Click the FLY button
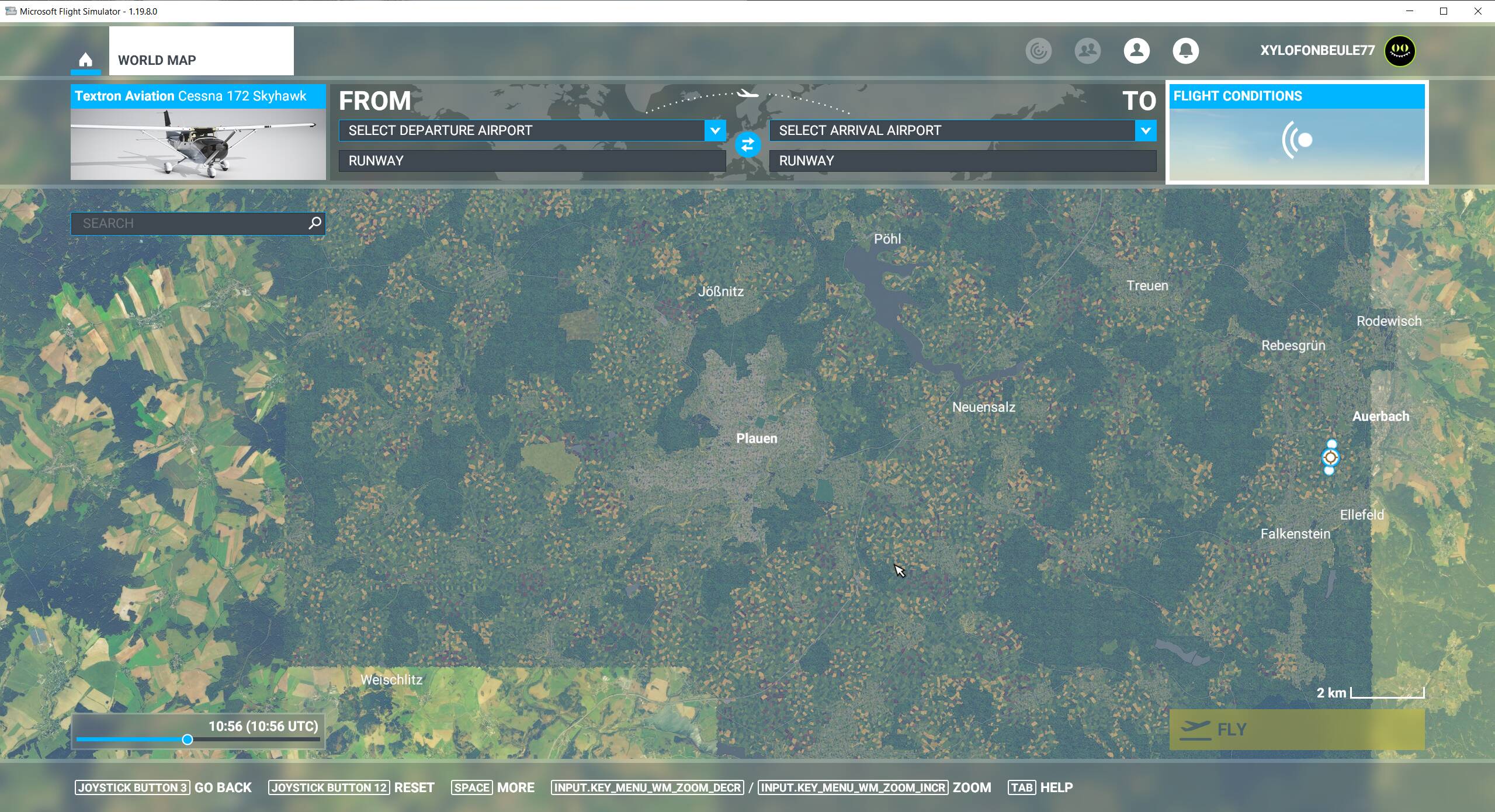 pos(1297,730)
